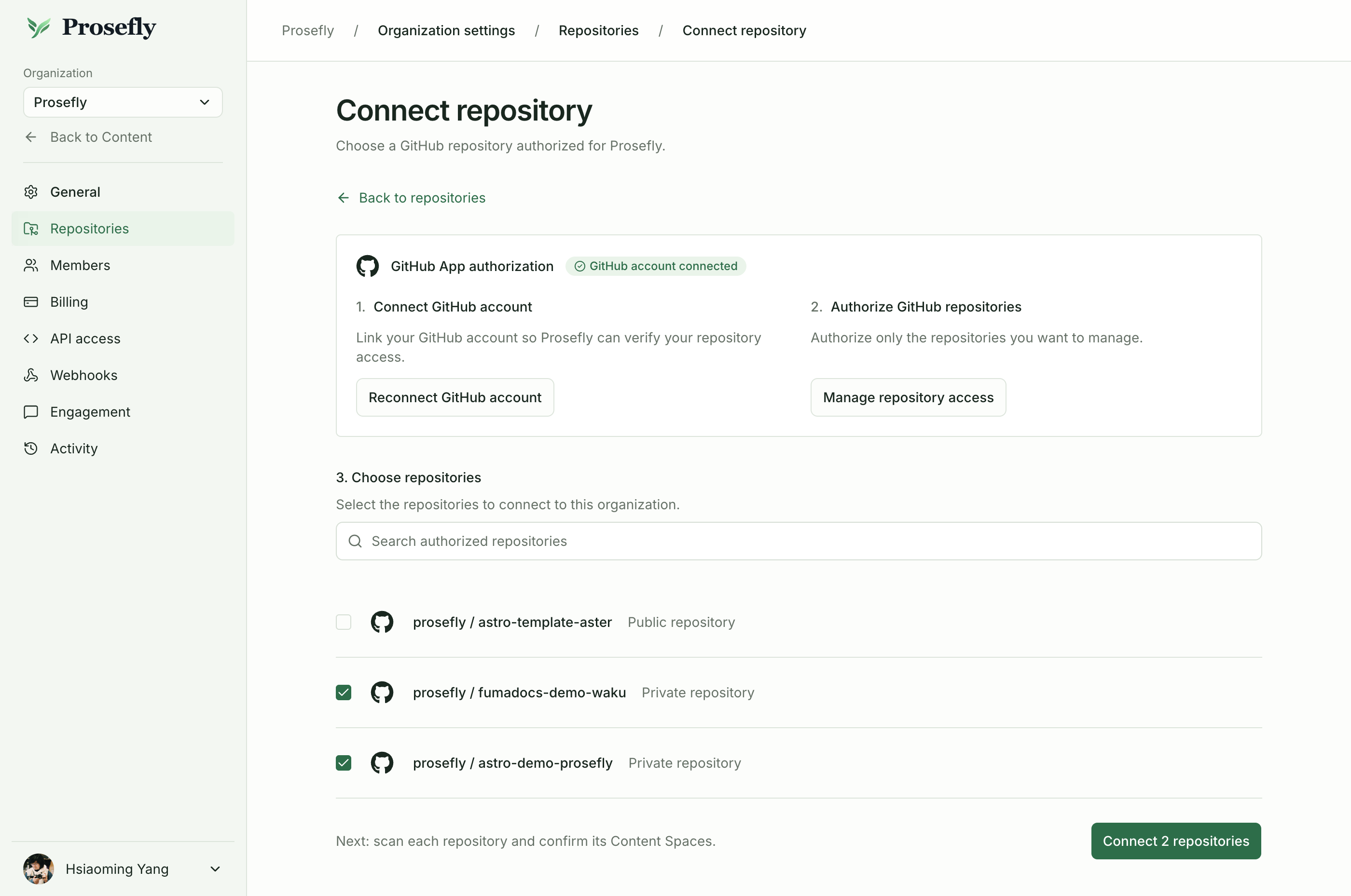Click the Prosefly leaf logo icon

(39, 27)
